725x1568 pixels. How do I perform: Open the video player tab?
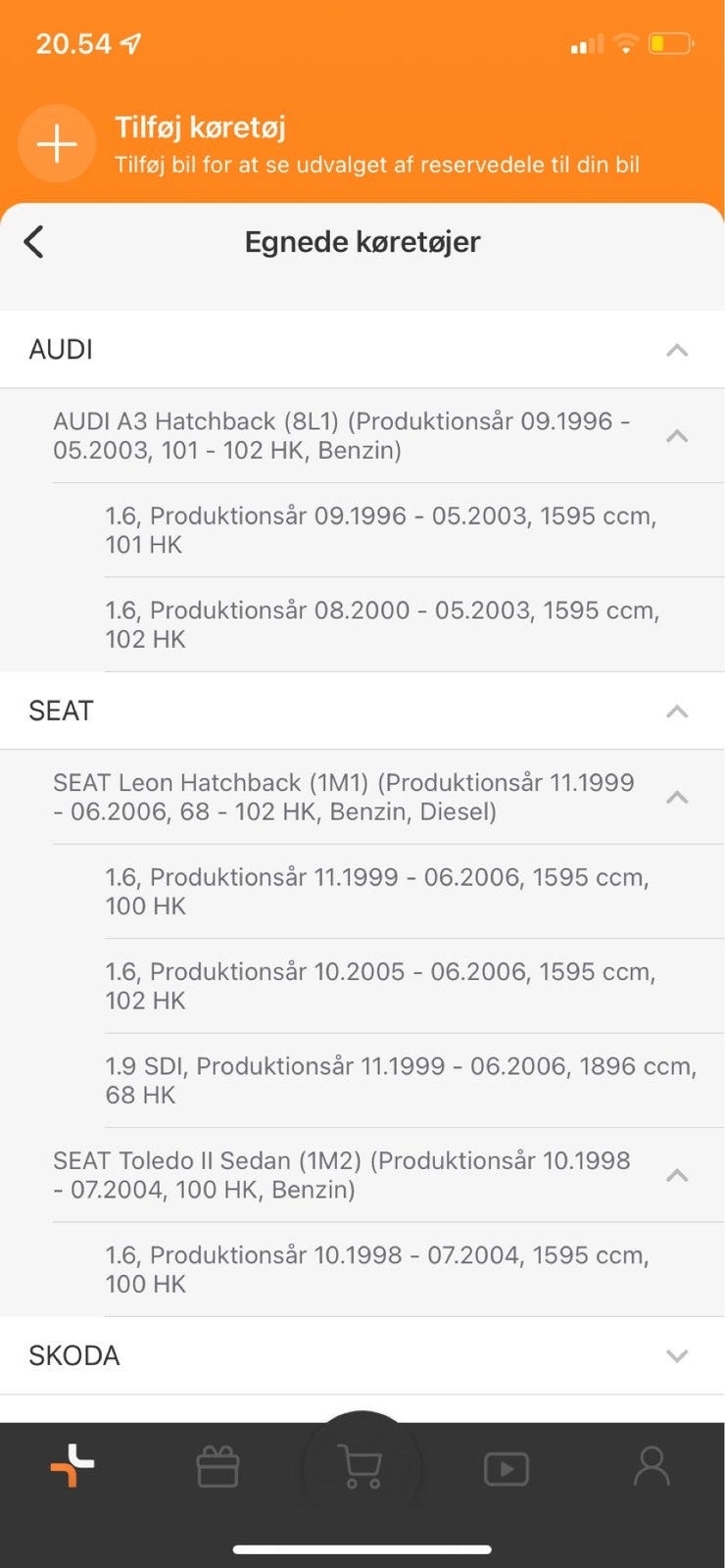tap(507, 1468)
